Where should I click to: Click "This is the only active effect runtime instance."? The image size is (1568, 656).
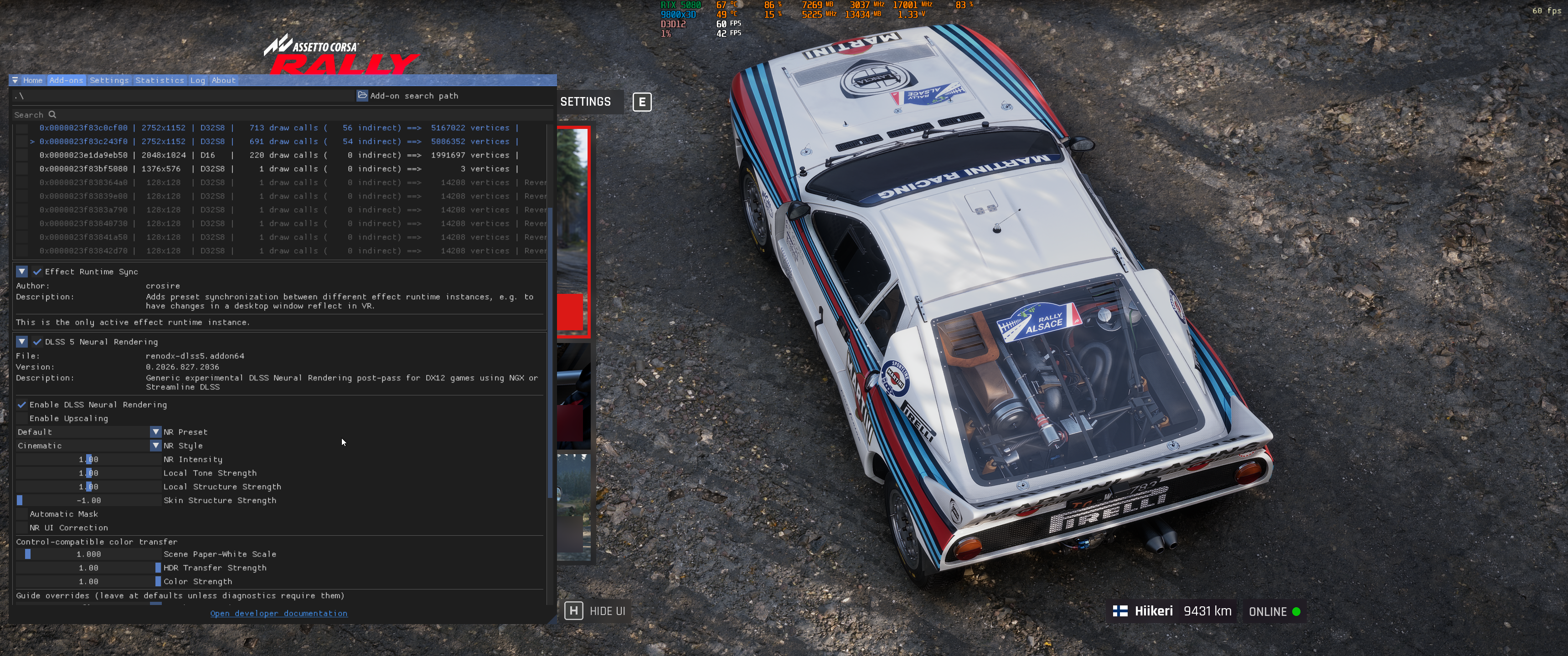click(133, 323)
